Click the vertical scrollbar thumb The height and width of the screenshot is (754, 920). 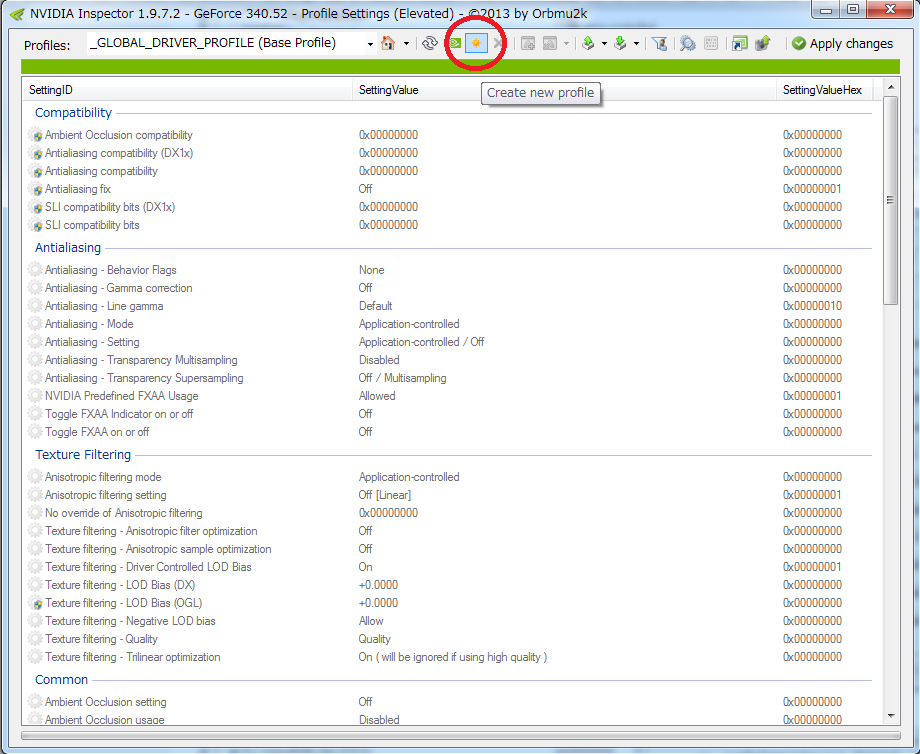click(891, 200)
